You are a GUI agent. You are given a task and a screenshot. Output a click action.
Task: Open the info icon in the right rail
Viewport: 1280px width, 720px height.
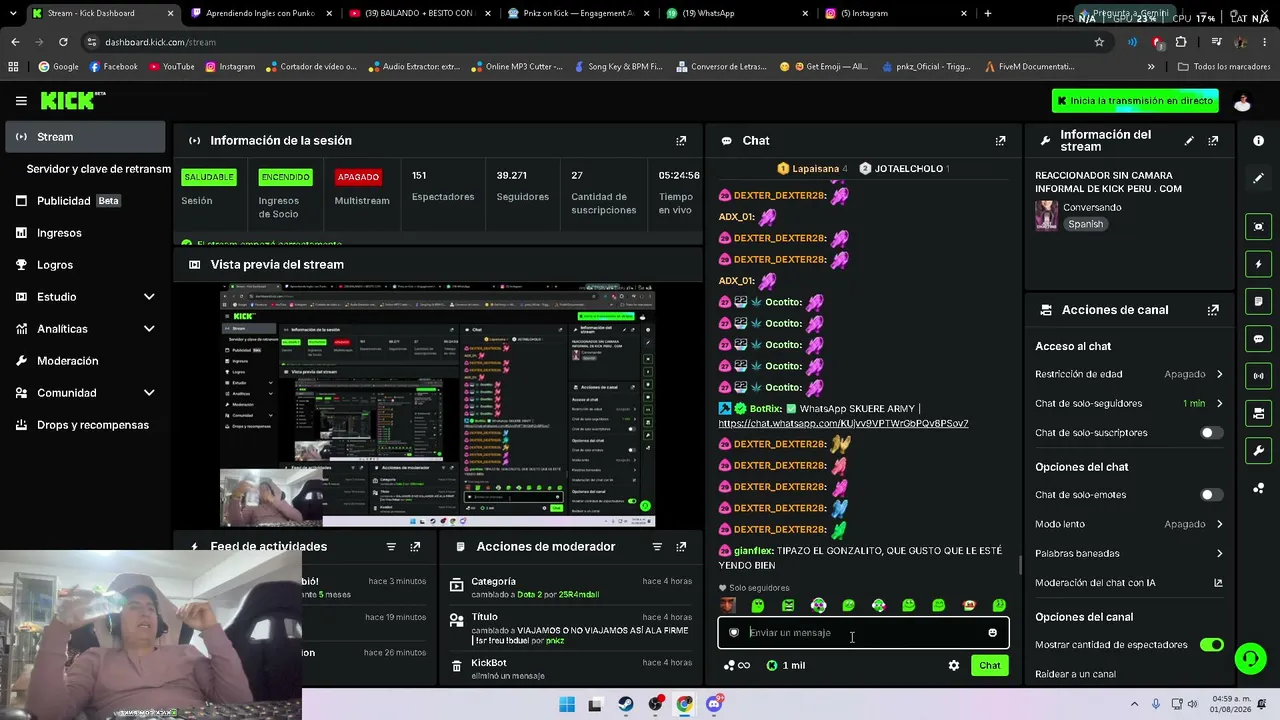[x=1258, y=141]
